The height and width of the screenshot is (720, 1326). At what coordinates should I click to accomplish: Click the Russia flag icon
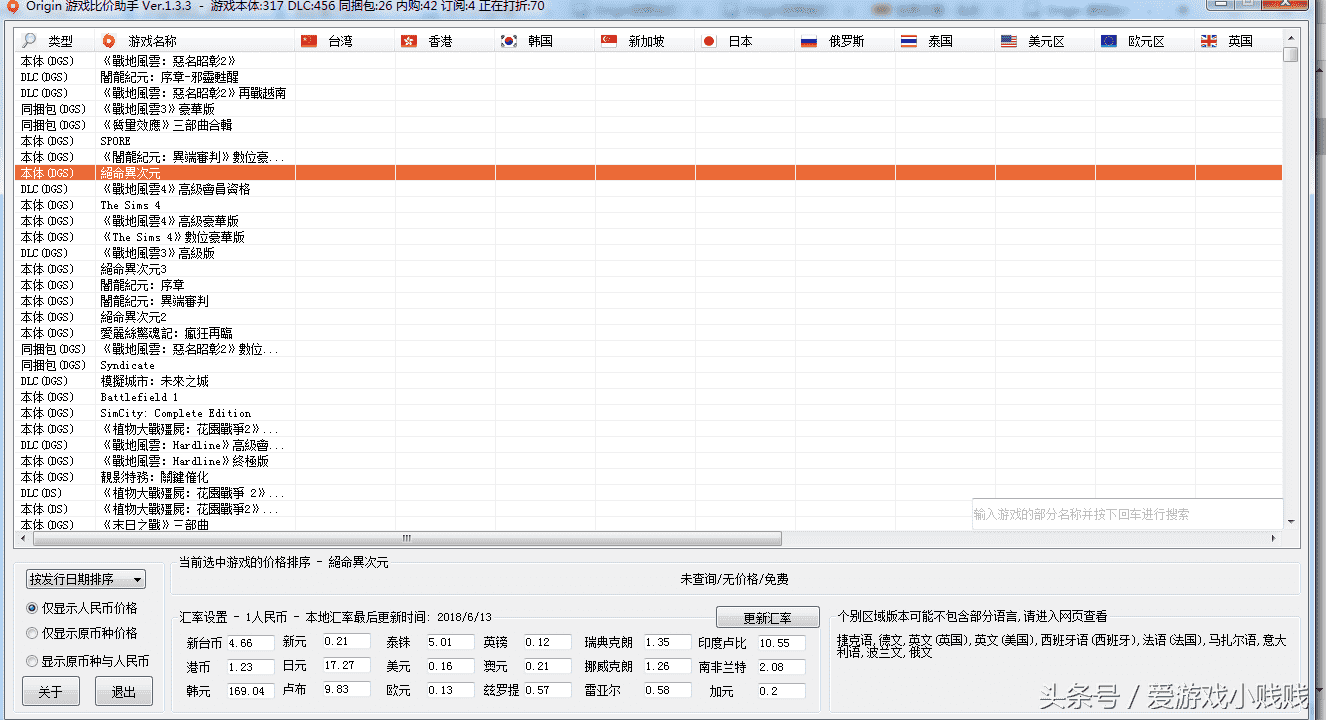click(x=809, y=41)
